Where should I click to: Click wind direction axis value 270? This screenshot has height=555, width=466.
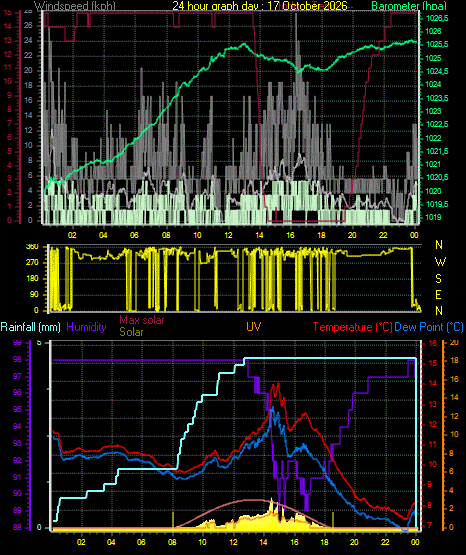click(x=32, y=263)
